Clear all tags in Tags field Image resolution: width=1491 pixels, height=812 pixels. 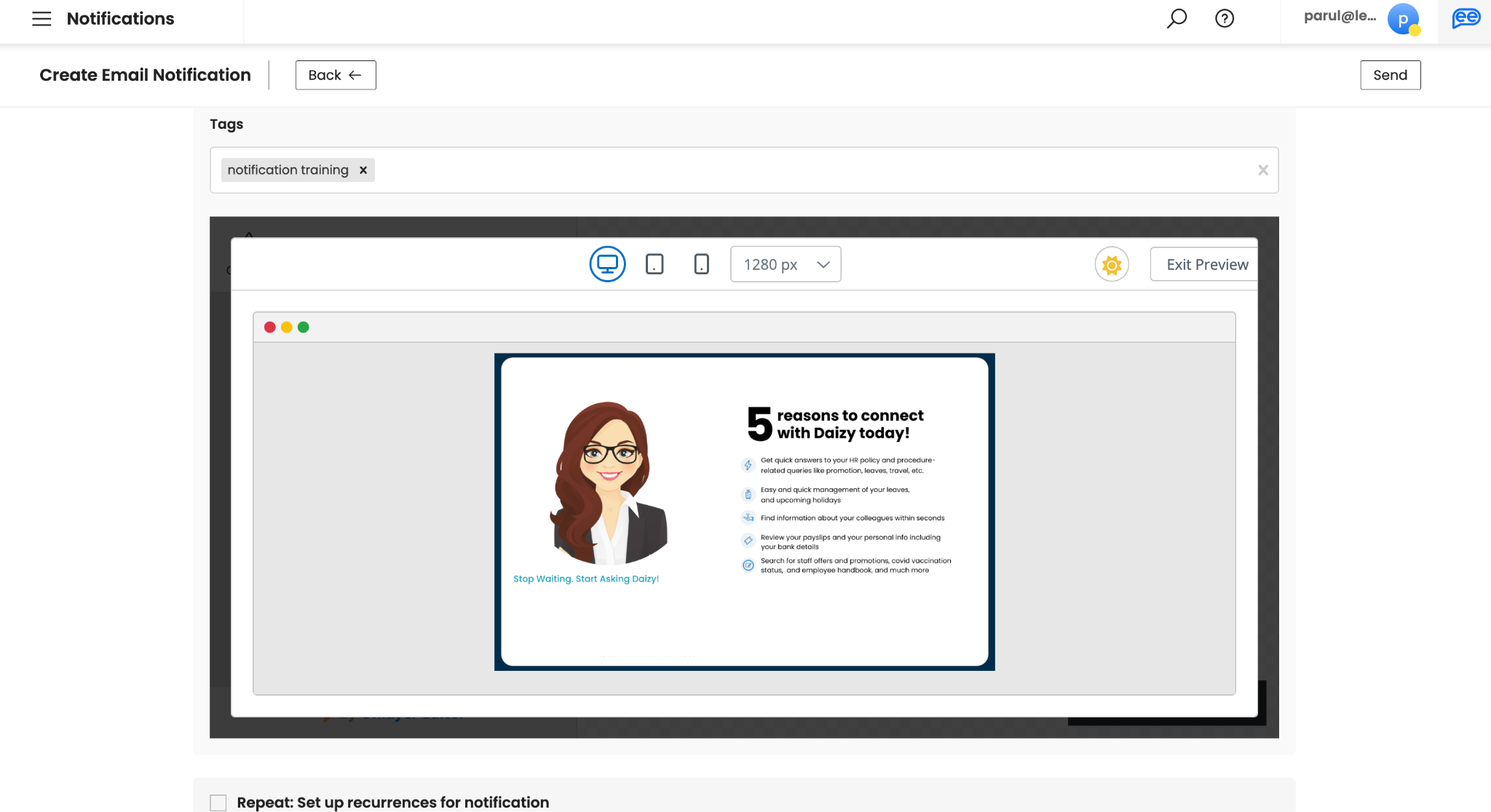[x=1263, y=170]
